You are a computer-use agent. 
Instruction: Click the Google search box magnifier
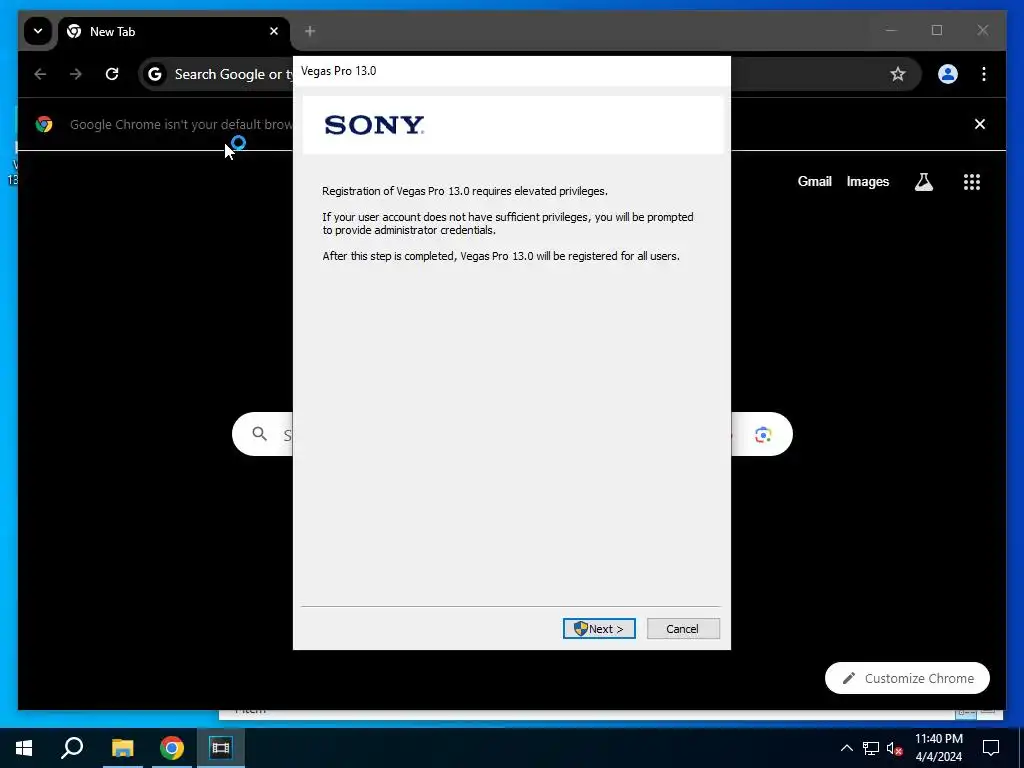[x=259, y=434]
